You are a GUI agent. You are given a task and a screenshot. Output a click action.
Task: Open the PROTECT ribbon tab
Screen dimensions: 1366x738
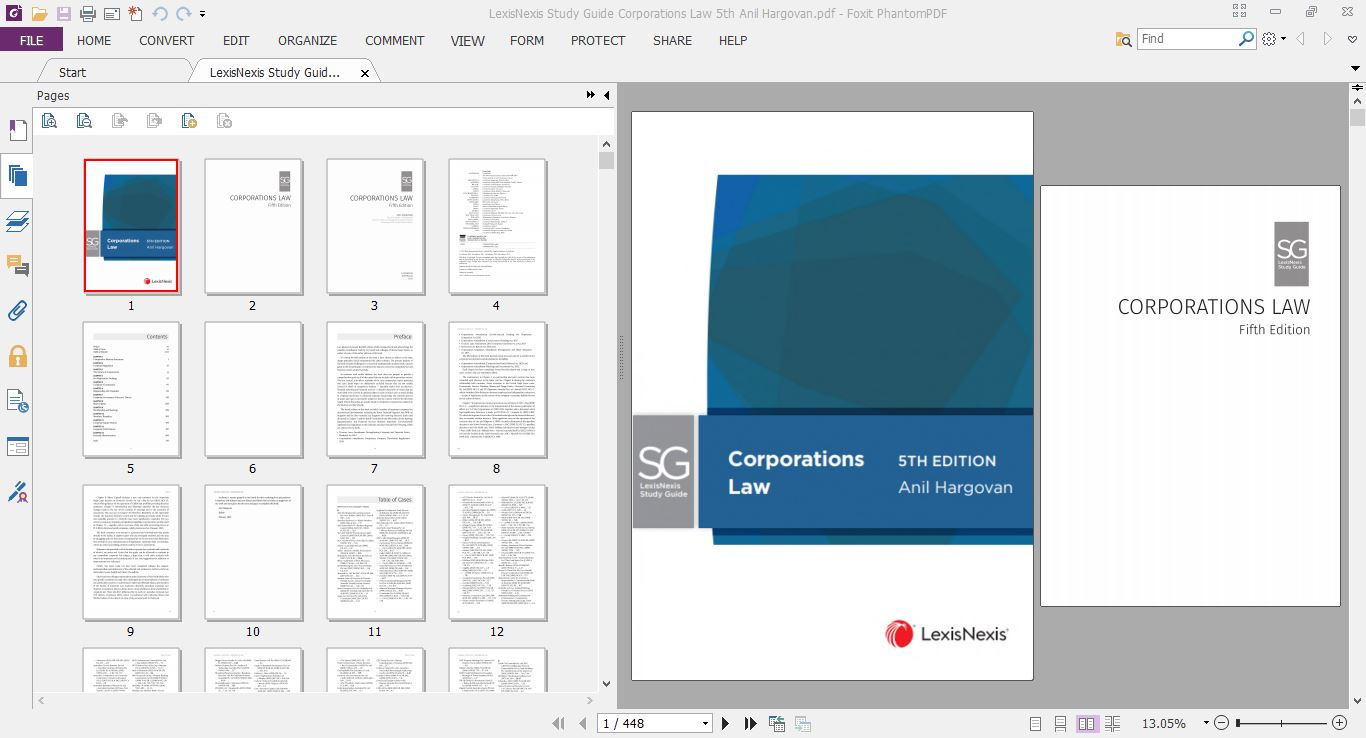[x=598, y=40]
